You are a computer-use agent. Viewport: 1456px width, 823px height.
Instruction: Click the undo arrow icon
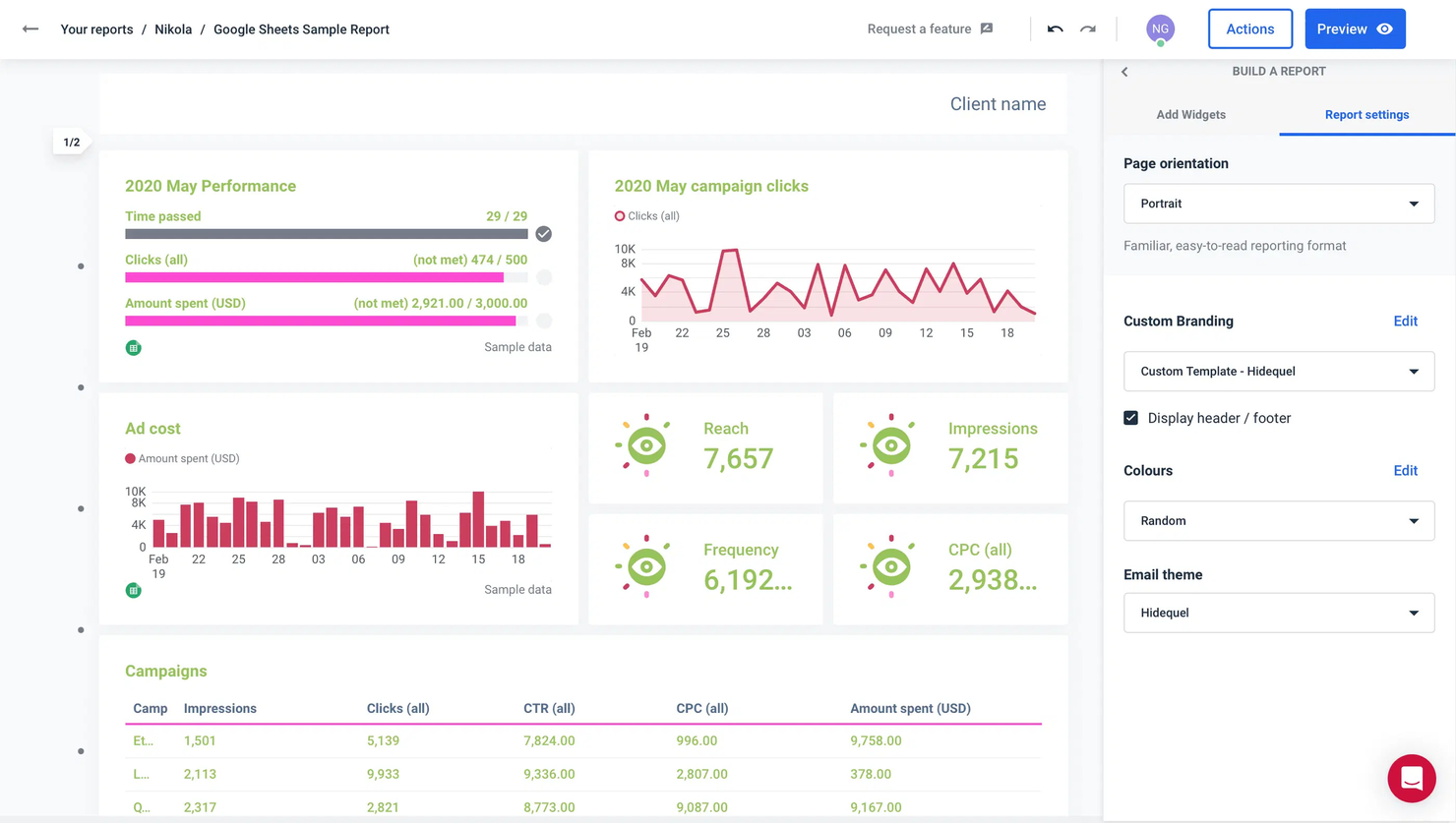pos(1055,29)
